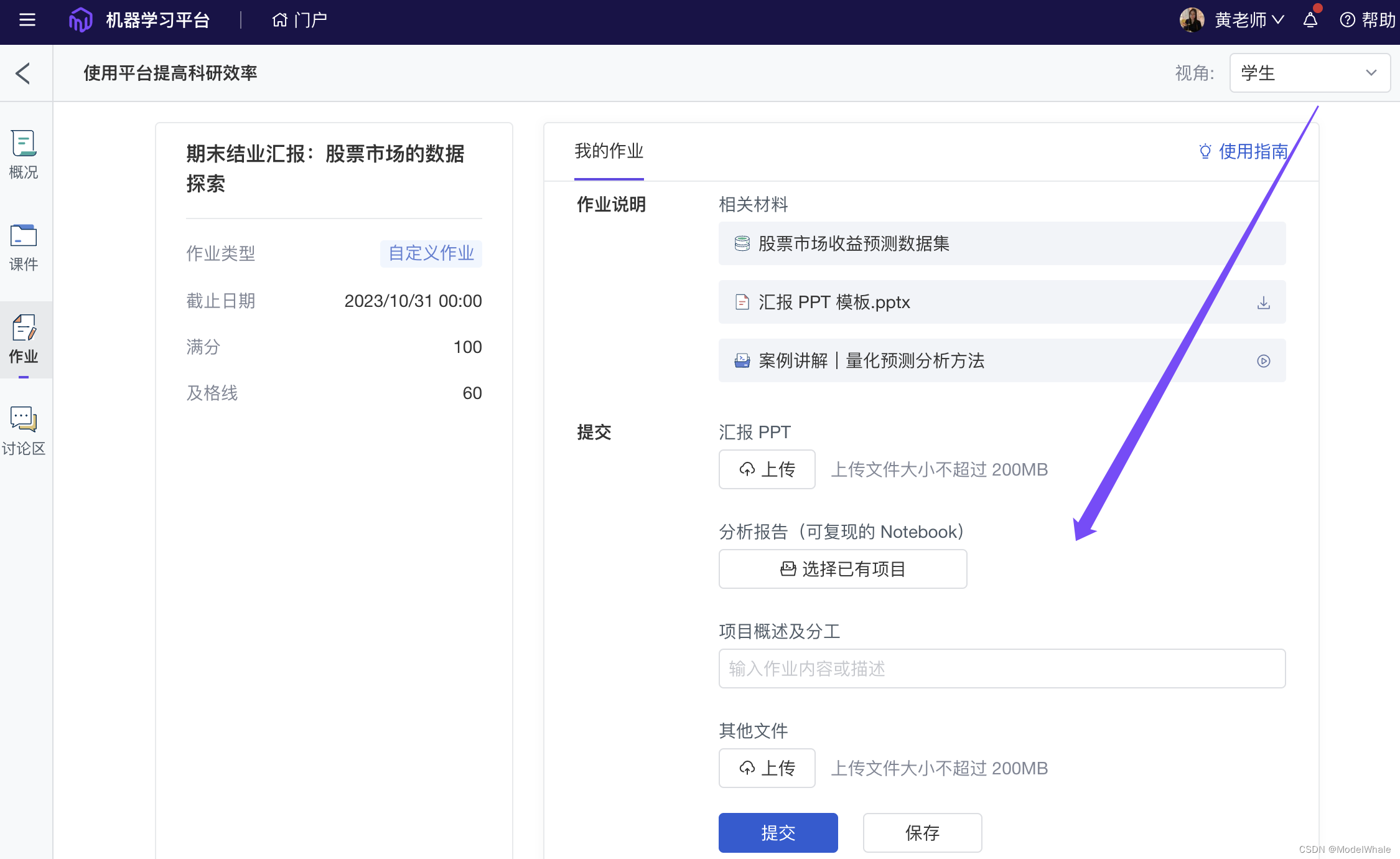Open the 股票市场收益预测数据集 dataset
1400x859 pixels.
pyautogui.click(x=854, y=243)
